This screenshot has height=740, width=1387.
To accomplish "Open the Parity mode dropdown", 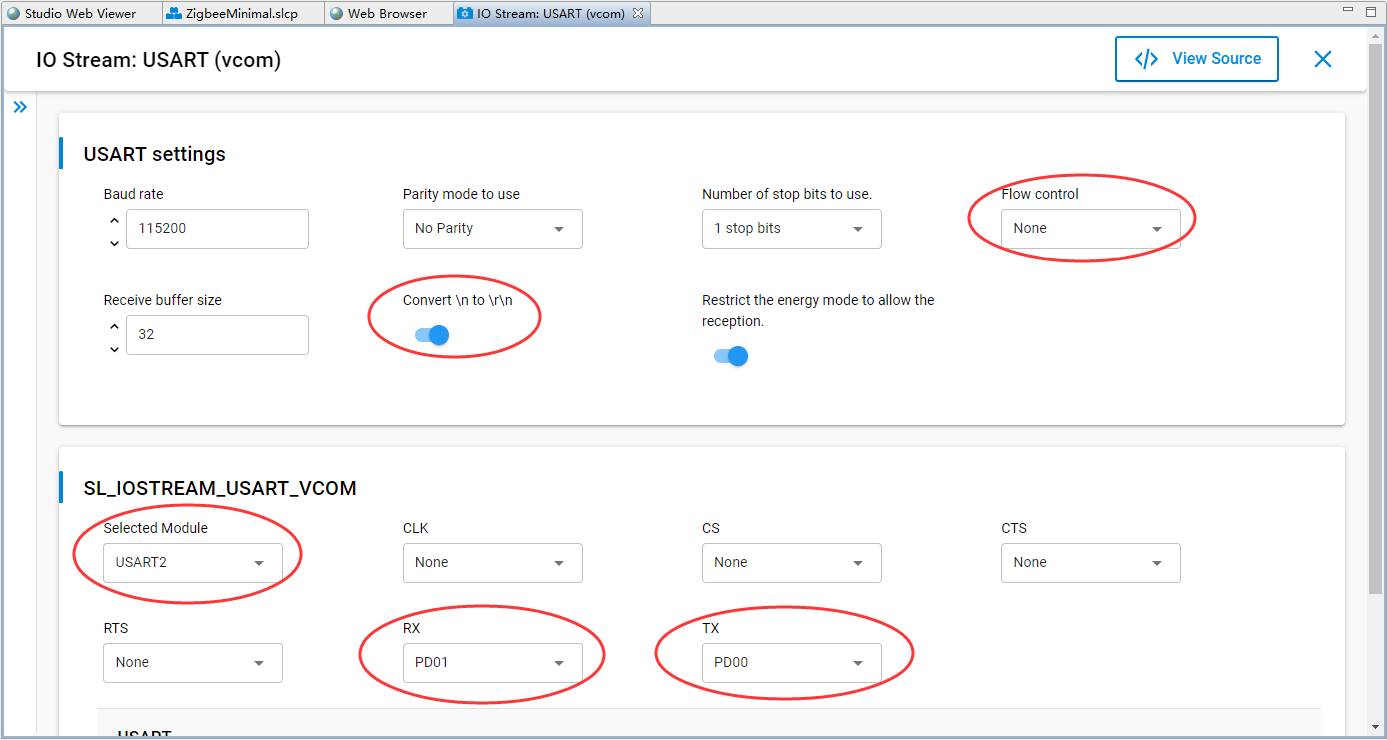I will click(x=493, y=229).
